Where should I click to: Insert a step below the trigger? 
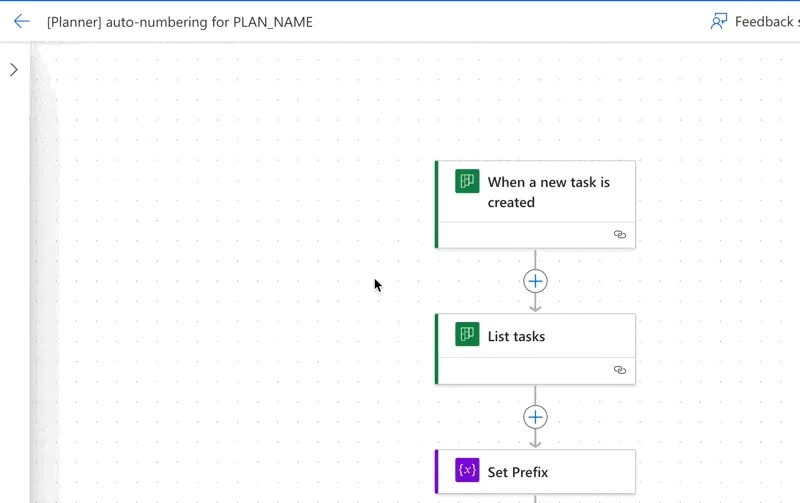pos(535,281)
